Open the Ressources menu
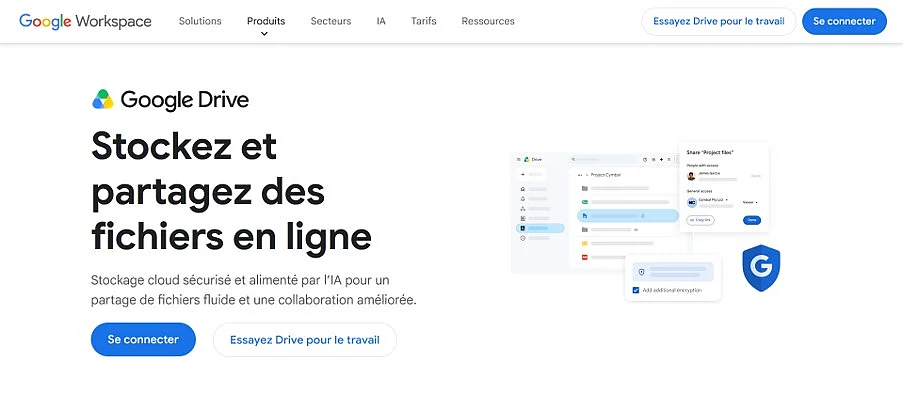This screenshot has width=903, height=394. tap(488, 21)
